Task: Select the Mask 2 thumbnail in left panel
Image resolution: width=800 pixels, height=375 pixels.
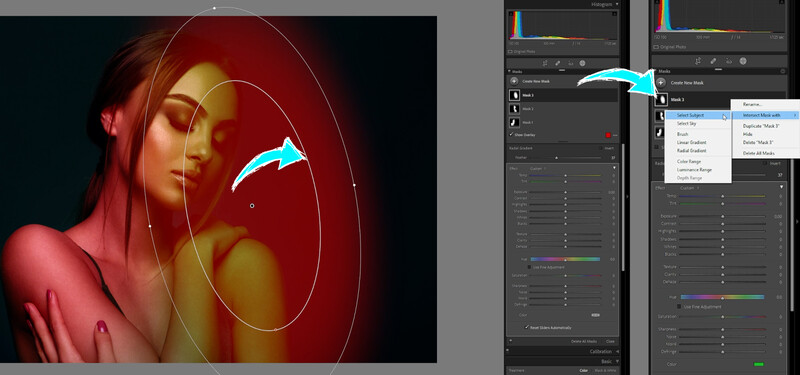Action: [x=514, y=109]
